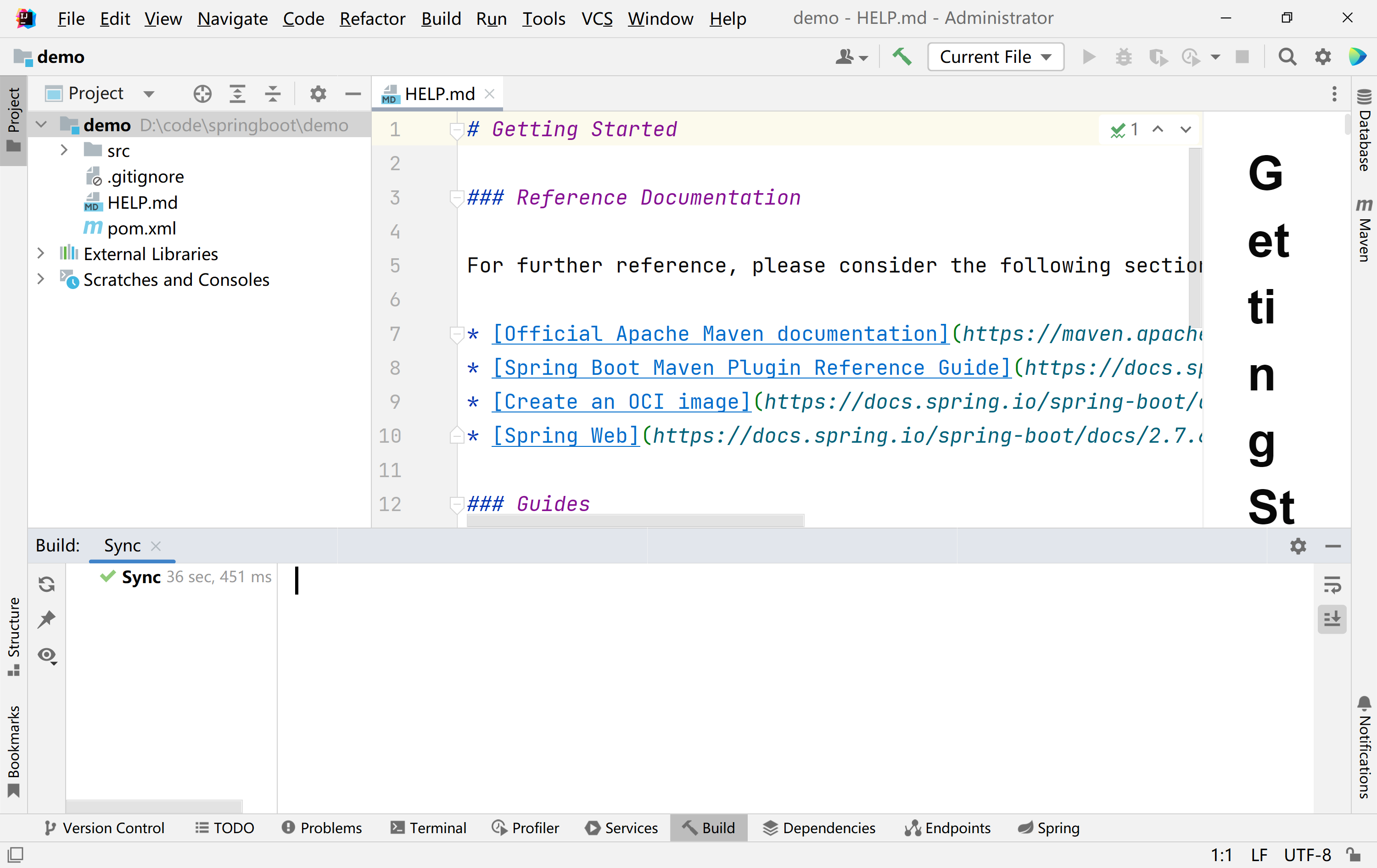
Task: Expand External Libraries node
Action: tap(40, 254)
